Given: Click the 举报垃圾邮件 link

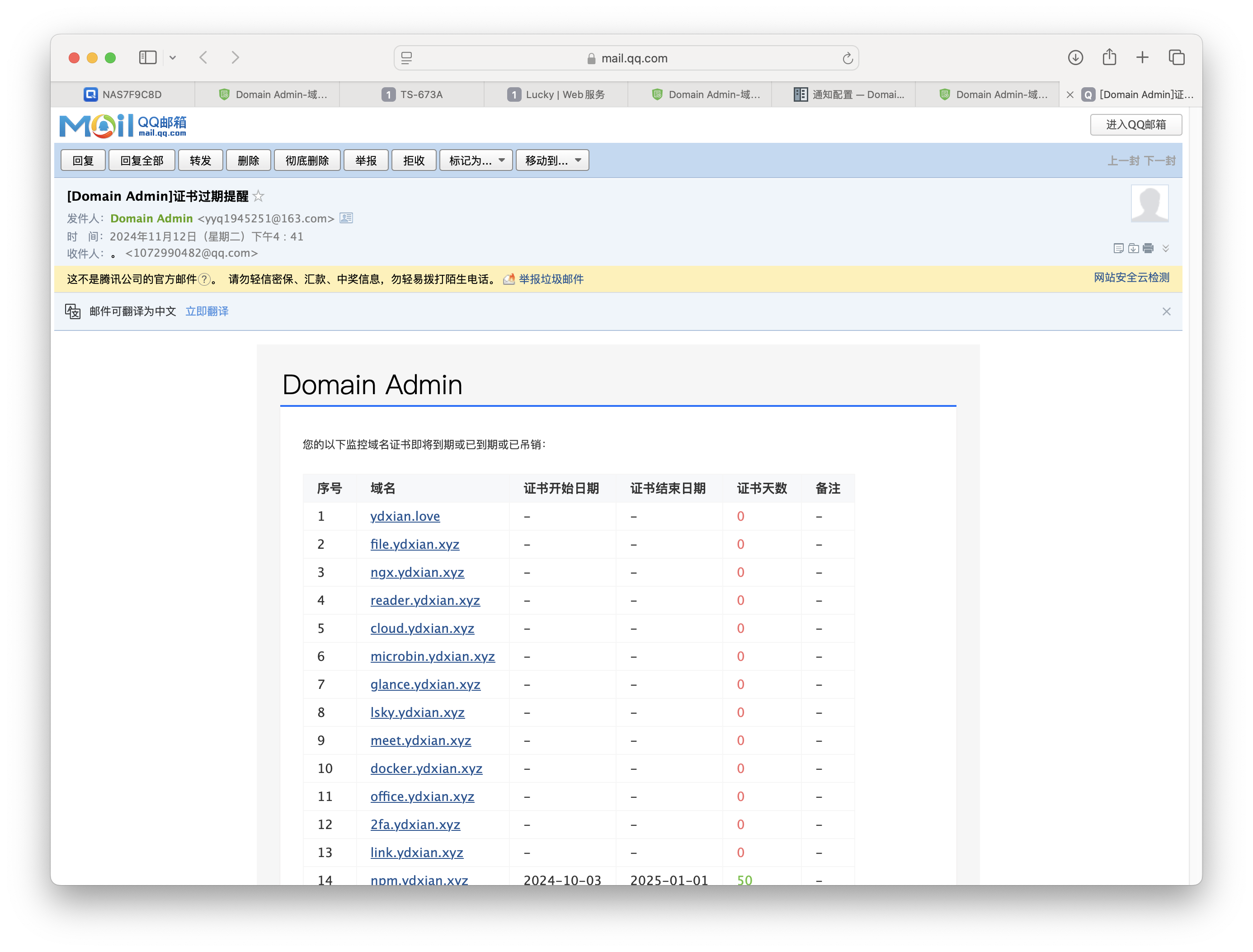Looking at the screenshot, I should tap(551, 279).
